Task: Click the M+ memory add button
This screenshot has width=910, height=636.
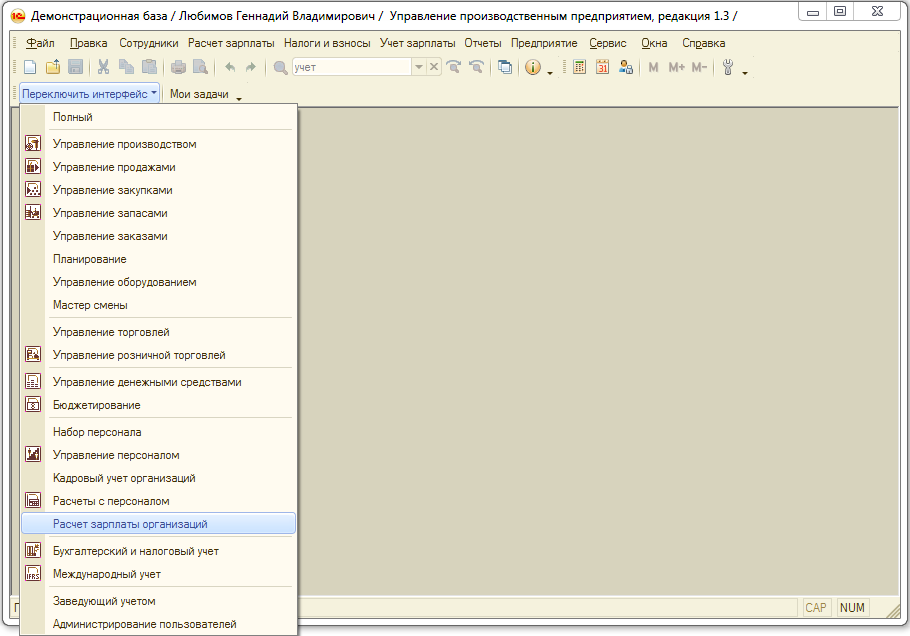Action: tap(676, 67)
